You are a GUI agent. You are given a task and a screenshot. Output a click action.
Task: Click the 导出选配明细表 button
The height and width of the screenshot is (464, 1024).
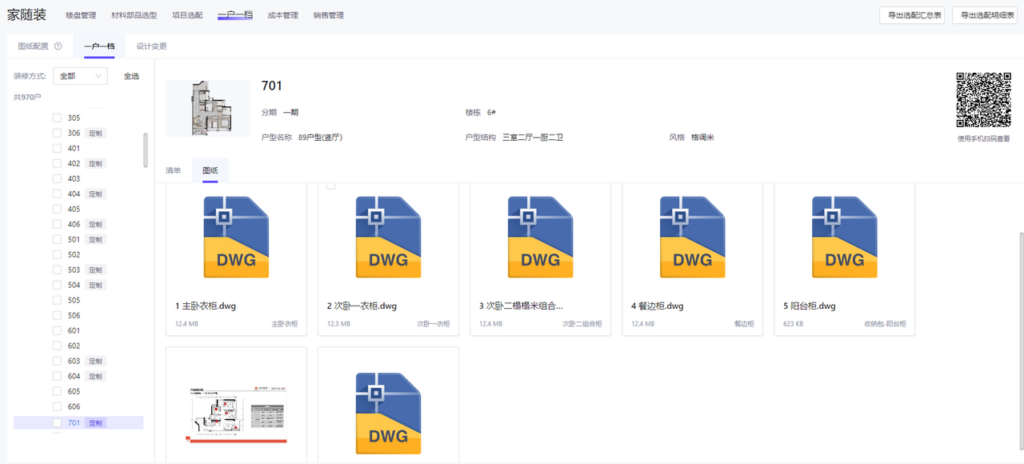(985, 15)
